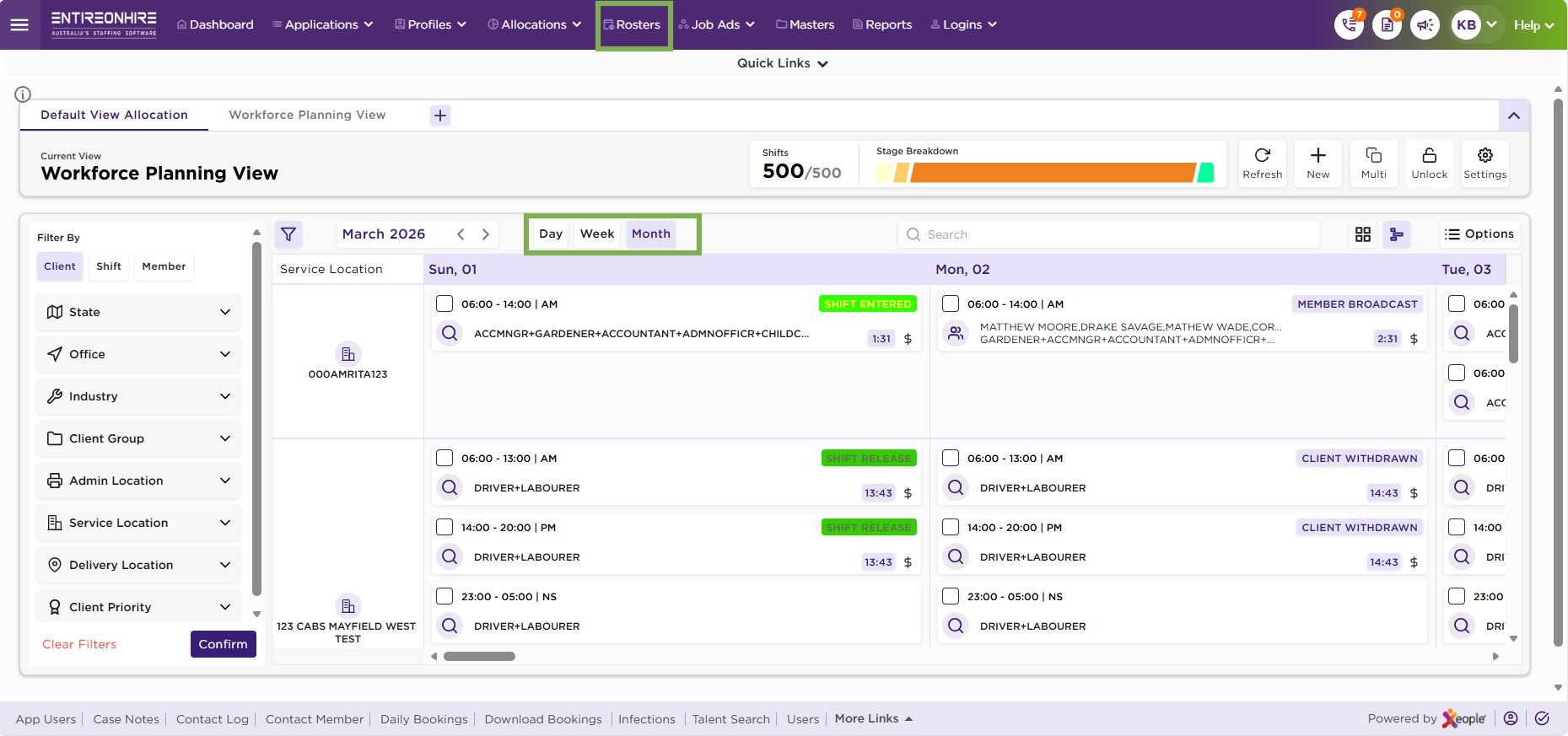Open the announcements megaphone icon
The image size is (1568, 736).
coord(1425,24)
